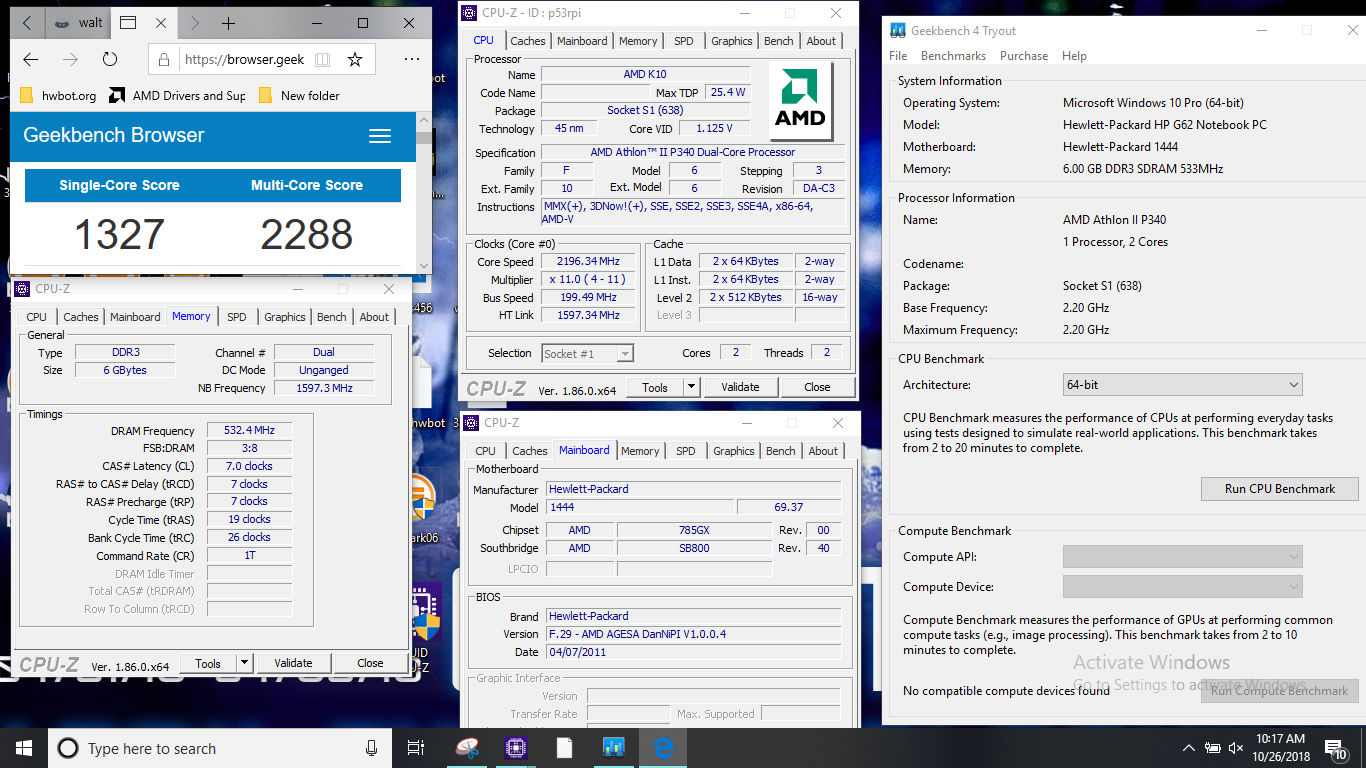Screen dimensions: 1366x768
Task: Open the Geekbench File menu
Action: point(898,56)
